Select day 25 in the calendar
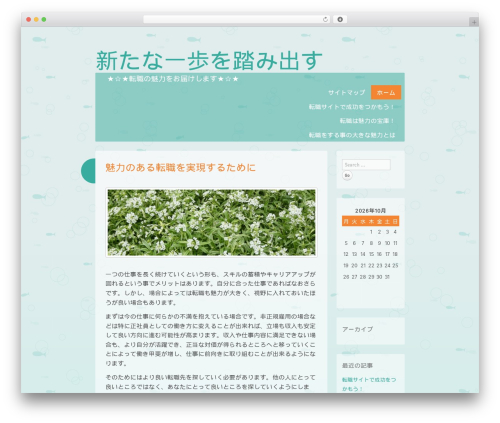 click(x=395, y=265)
